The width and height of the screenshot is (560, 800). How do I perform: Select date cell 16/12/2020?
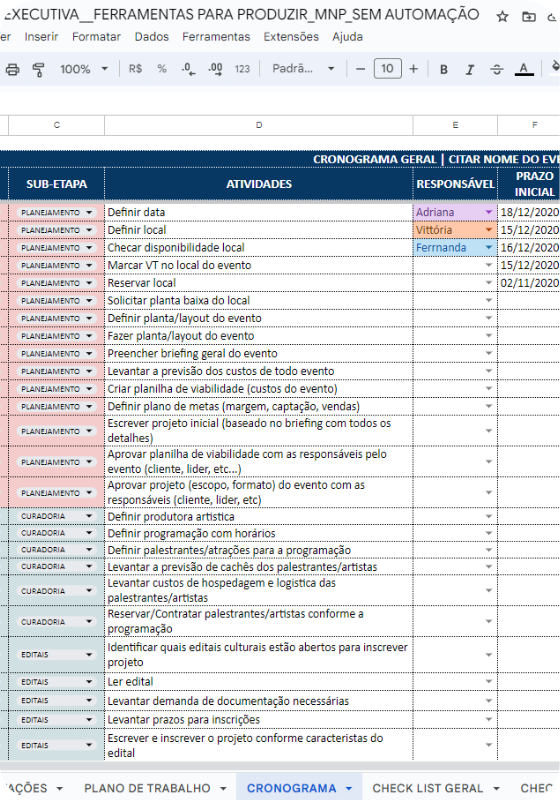529,247
